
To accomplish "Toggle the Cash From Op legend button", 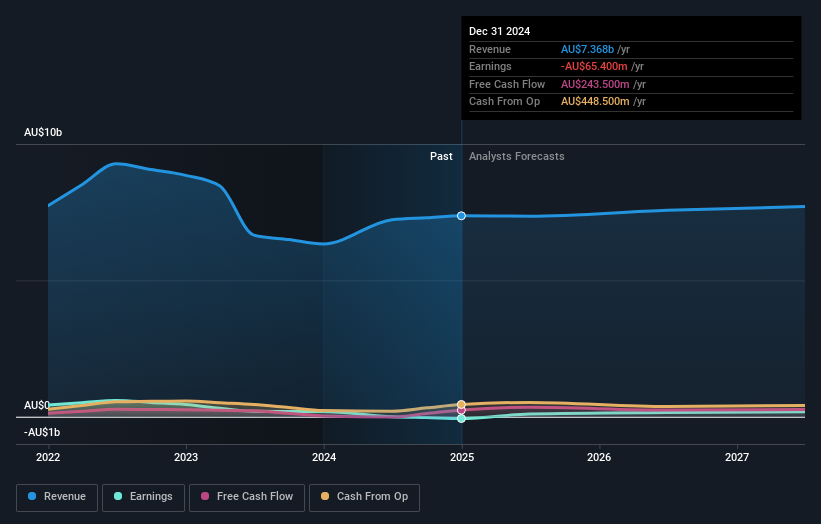I will tap(364, 497).
